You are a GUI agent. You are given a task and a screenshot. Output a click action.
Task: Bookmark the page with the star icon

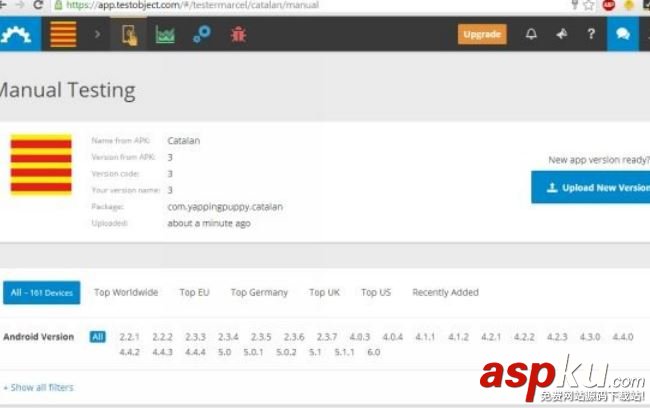click(589, 5)
